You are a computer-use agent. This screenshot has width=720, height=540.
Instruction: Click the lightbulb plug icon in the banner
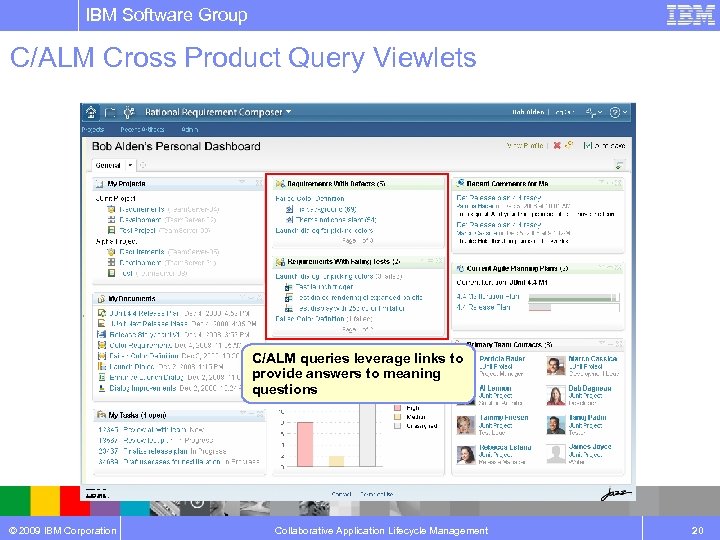click(129, 112)
